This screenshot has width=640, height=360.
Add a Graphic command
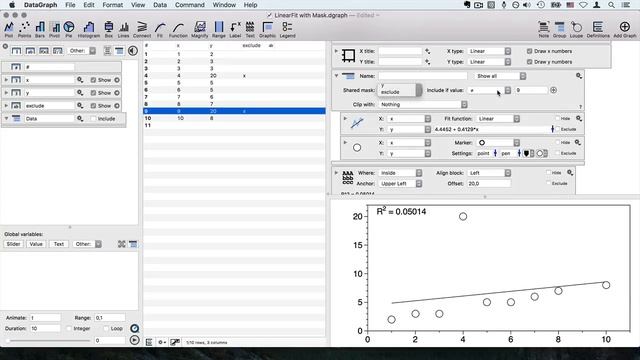point(267,29)
